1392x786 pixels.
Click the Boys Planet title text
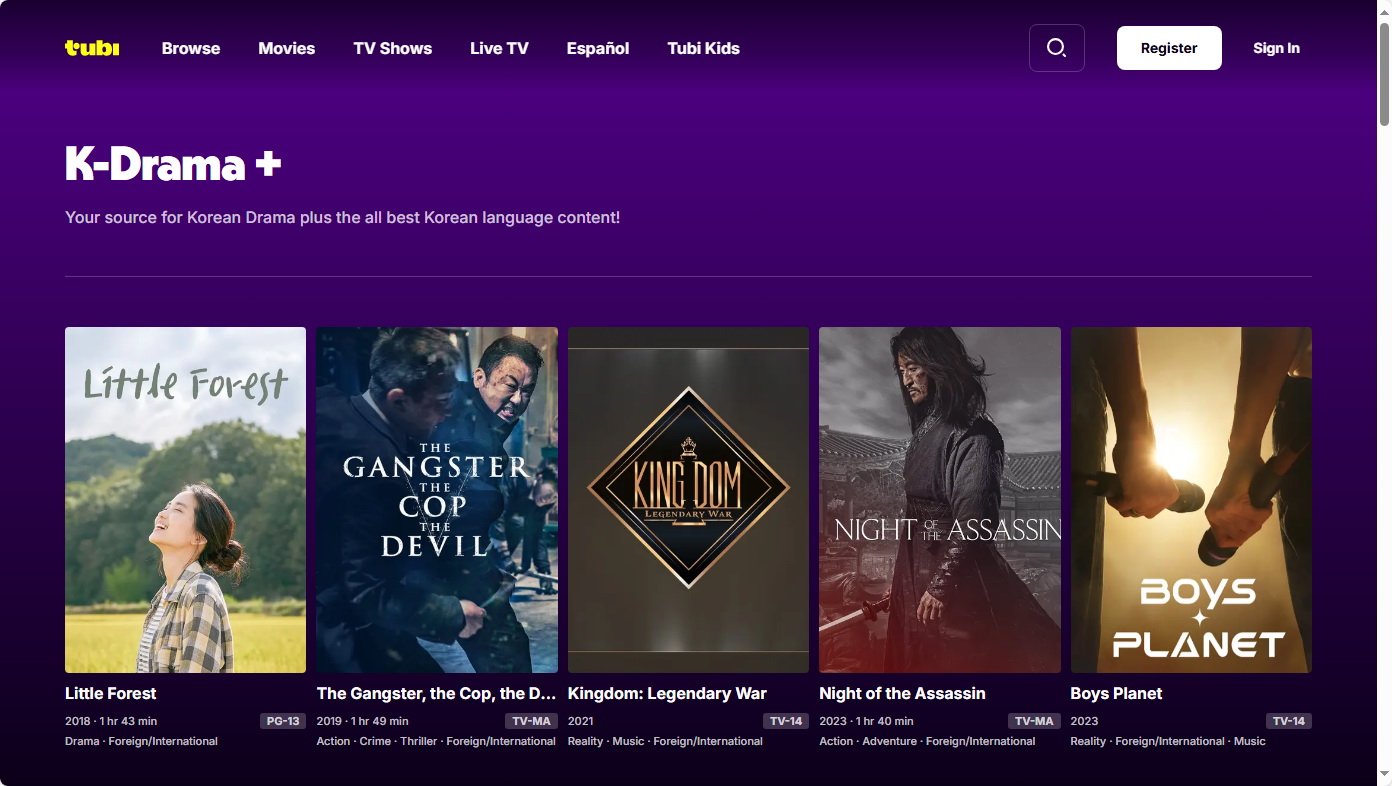pyautogui.click(x=1116, y=693)
